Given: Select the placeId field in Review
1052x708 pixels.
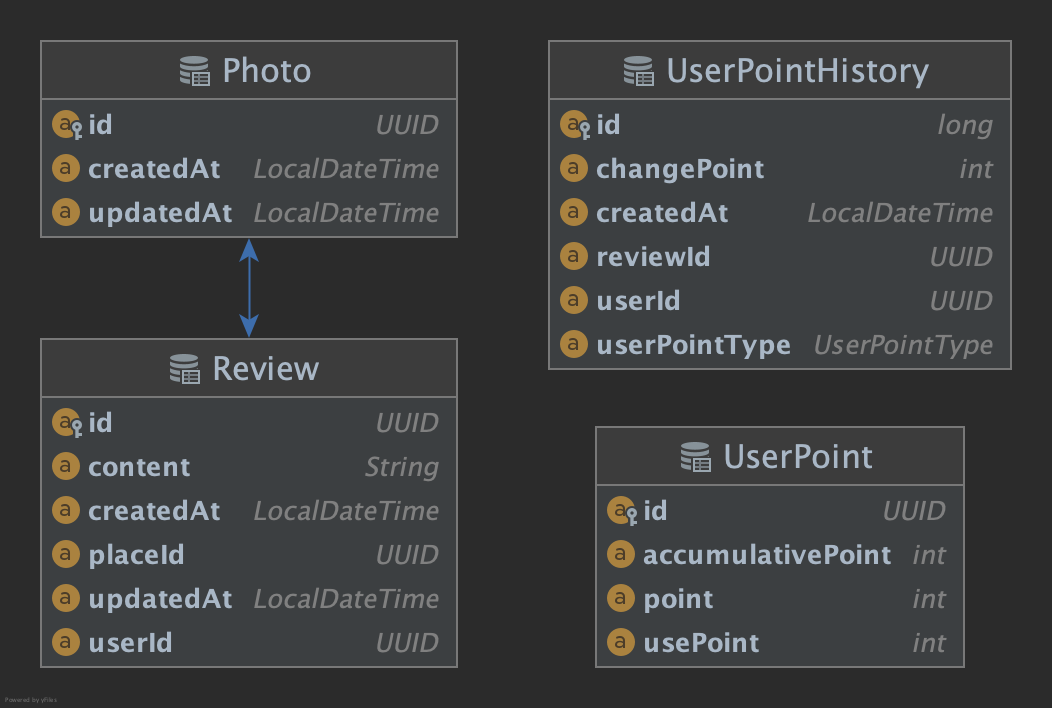Looking at the screenshot, I should pos(136,555).
